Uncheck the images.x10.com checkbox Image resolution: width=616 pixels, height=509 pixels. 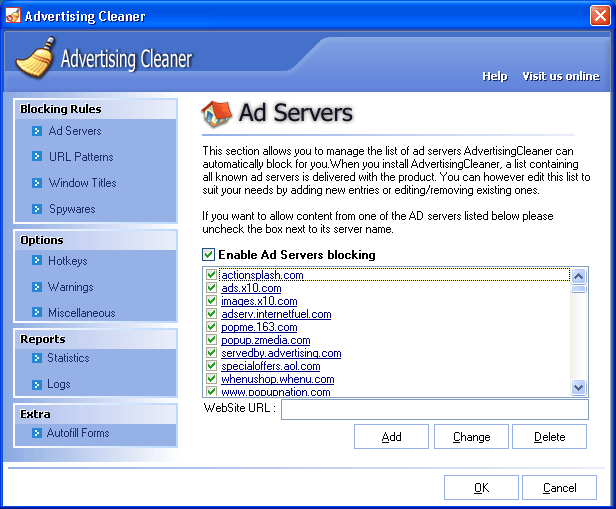click(x=211, y=300)
